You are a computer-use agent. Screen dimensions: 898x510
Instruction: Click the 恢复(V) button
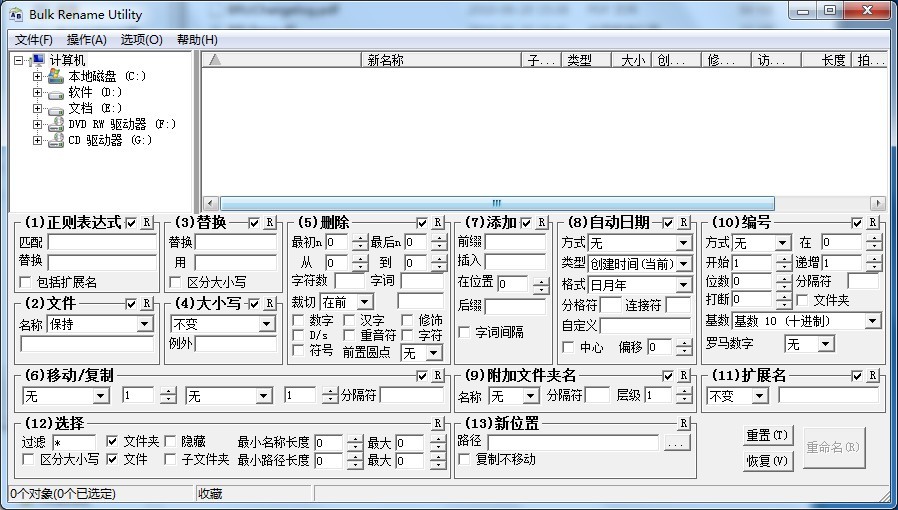767,462
